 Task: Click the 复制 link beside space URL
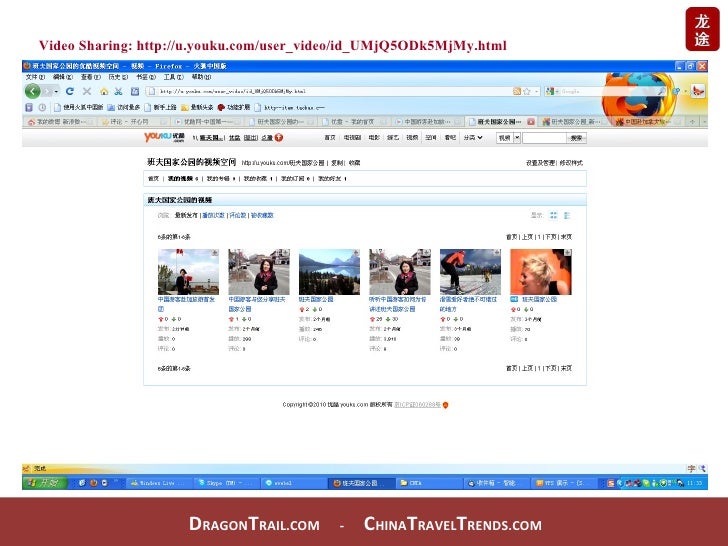pyautogui.click(x=337, y=163)
